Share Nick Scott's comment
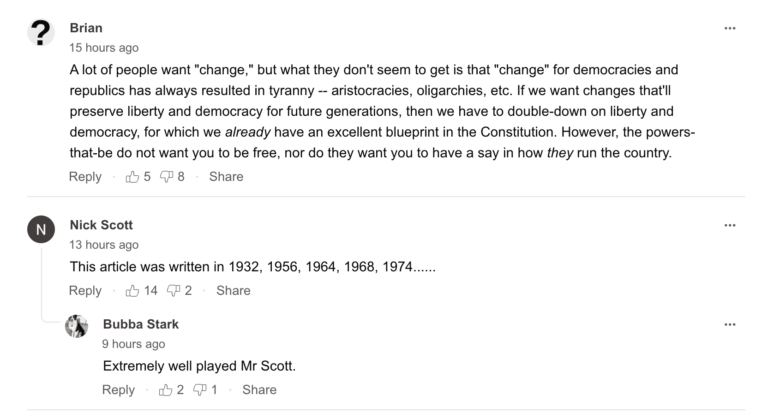The width and height of the screenshot is (768, 419). pos(234,291)
